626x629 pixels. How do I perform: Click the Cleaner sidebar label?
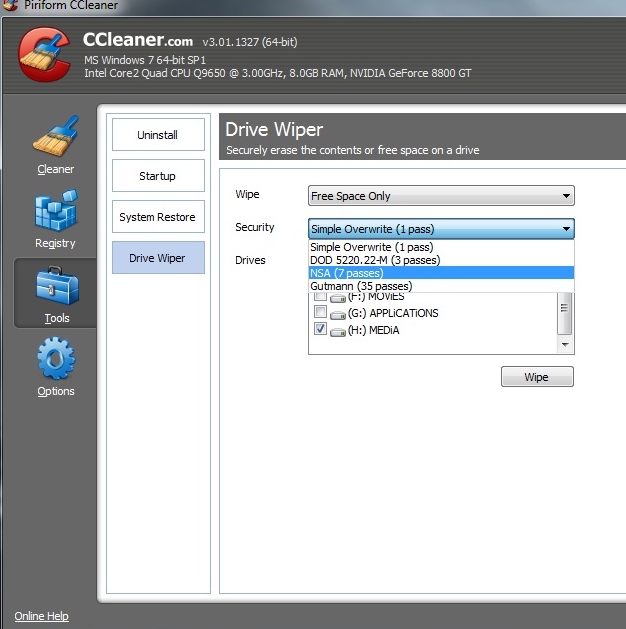pos(56,169)
